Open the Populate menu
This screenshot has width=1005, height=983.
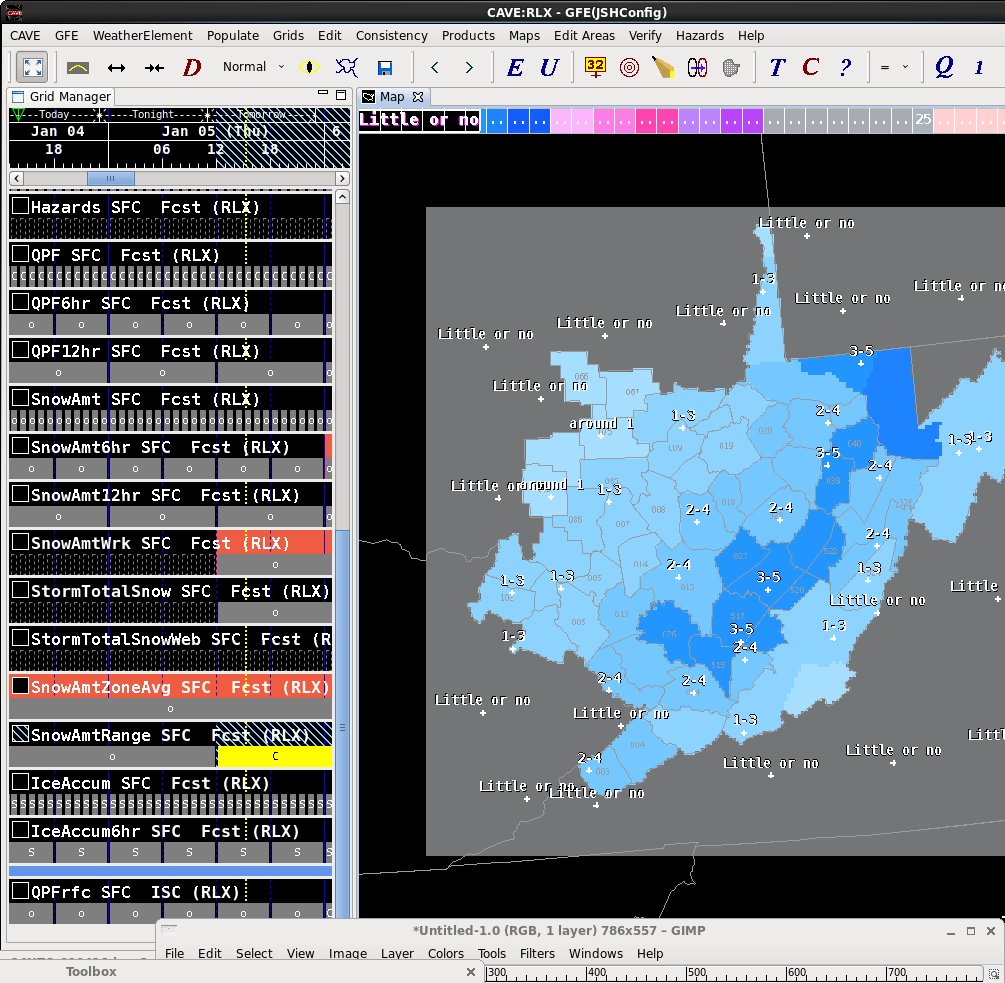[233, 35]
